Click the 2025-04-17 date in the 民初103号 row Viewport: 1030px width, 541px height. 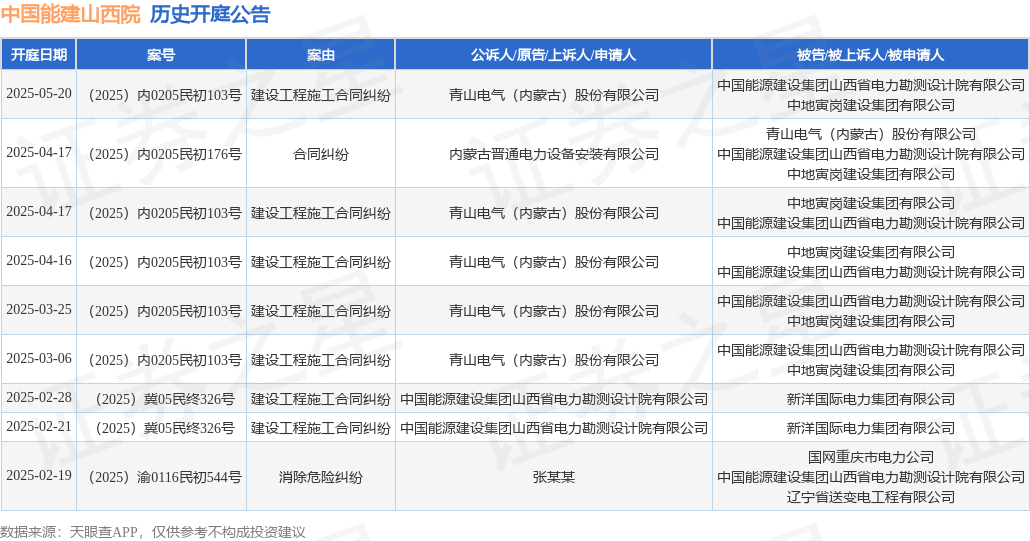39,212
